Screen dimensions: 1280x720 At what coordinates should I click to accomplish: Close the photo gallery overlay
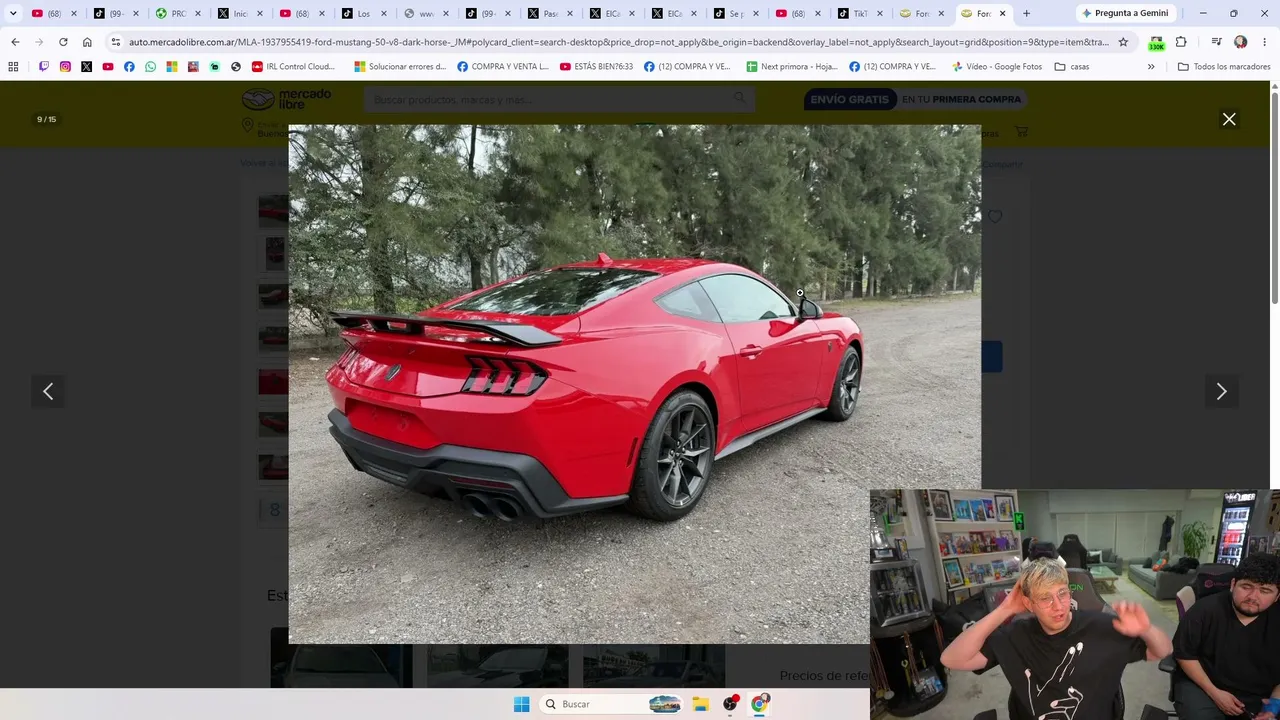pos(1229,119)
